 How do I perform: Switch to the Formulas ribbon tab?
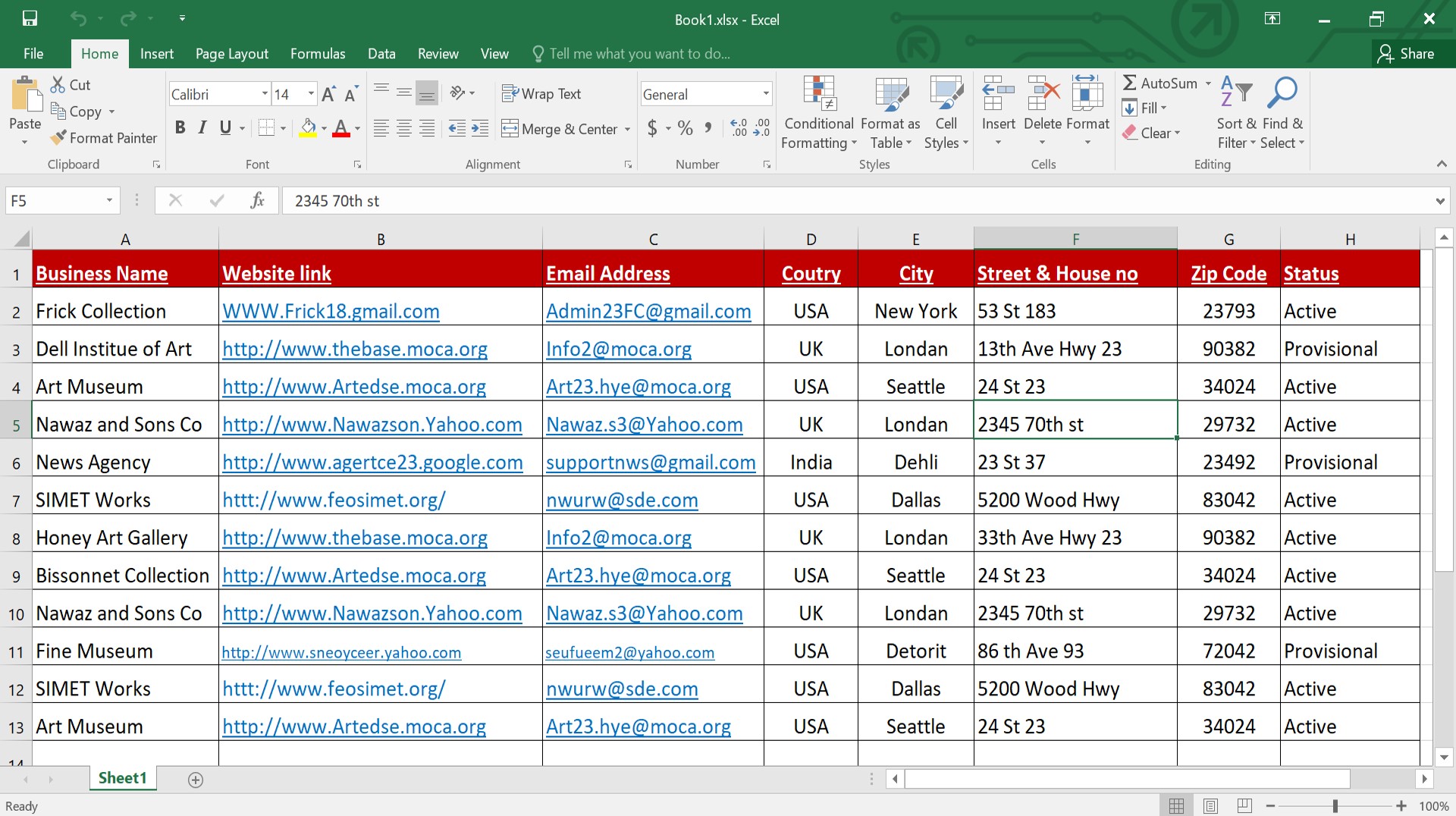pyautogui.click(x=318, y=53)
